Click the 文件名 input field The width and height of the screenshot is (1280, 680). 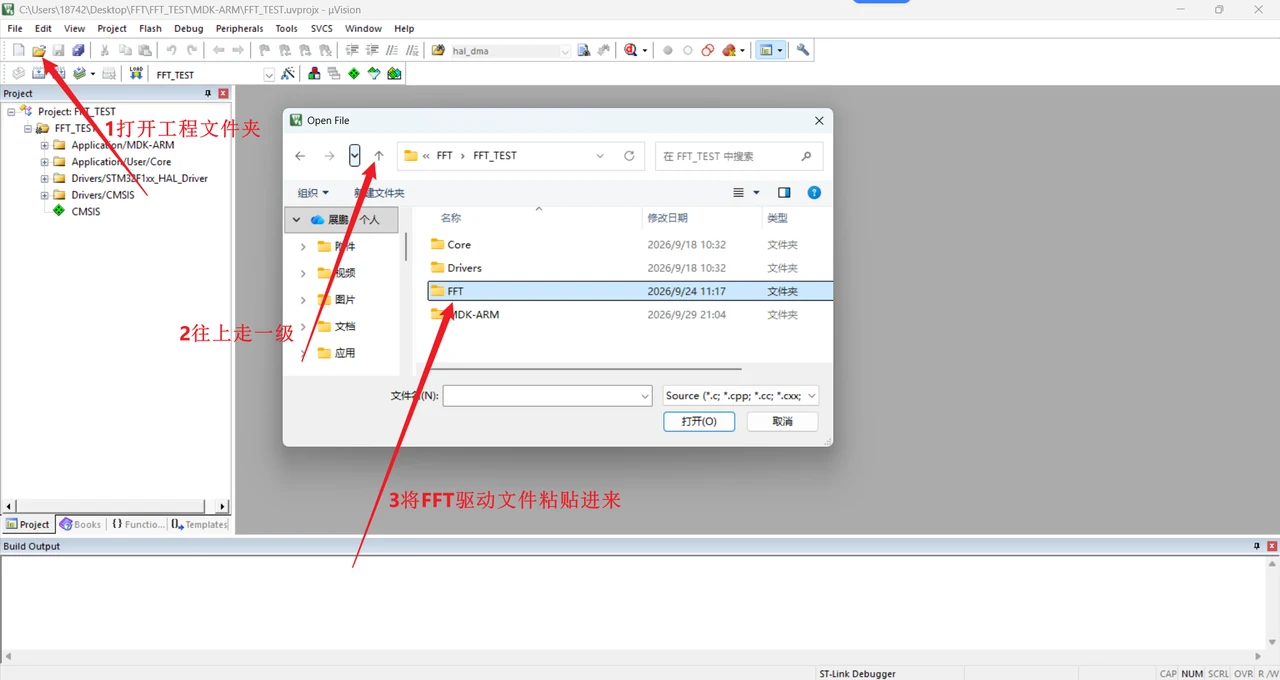(x=547, y=396)
